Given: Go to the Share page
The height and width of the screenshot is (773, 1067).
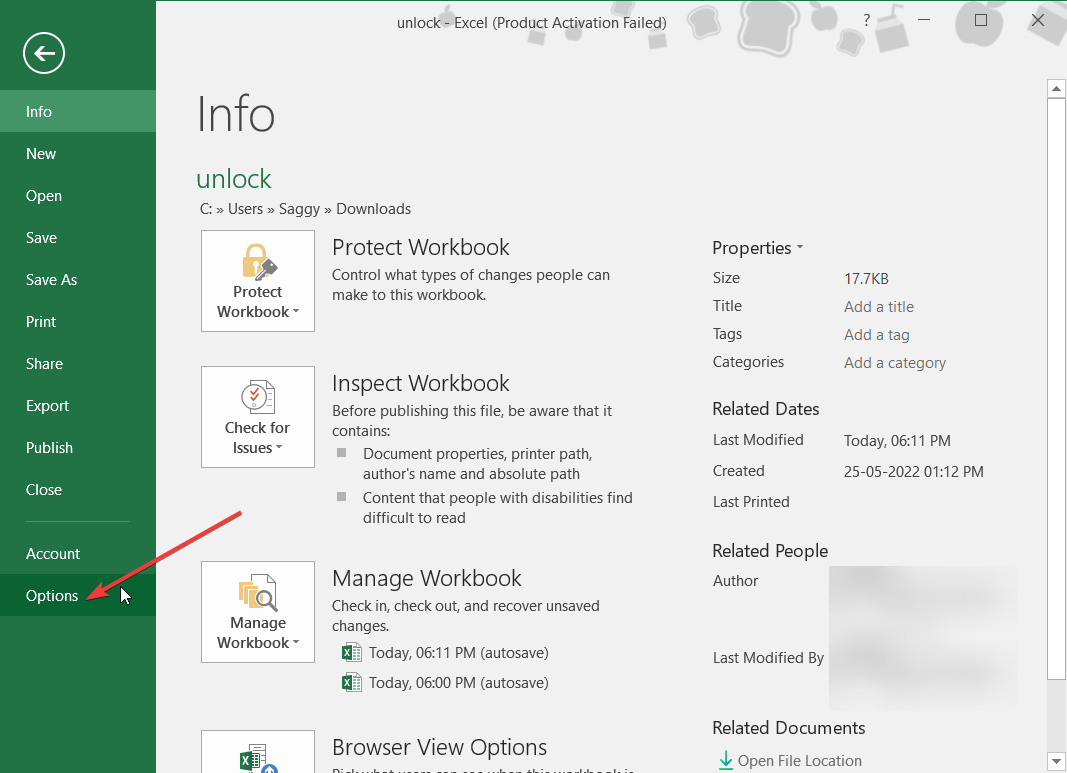Looking at the screenshot, I should coord(78,364).
